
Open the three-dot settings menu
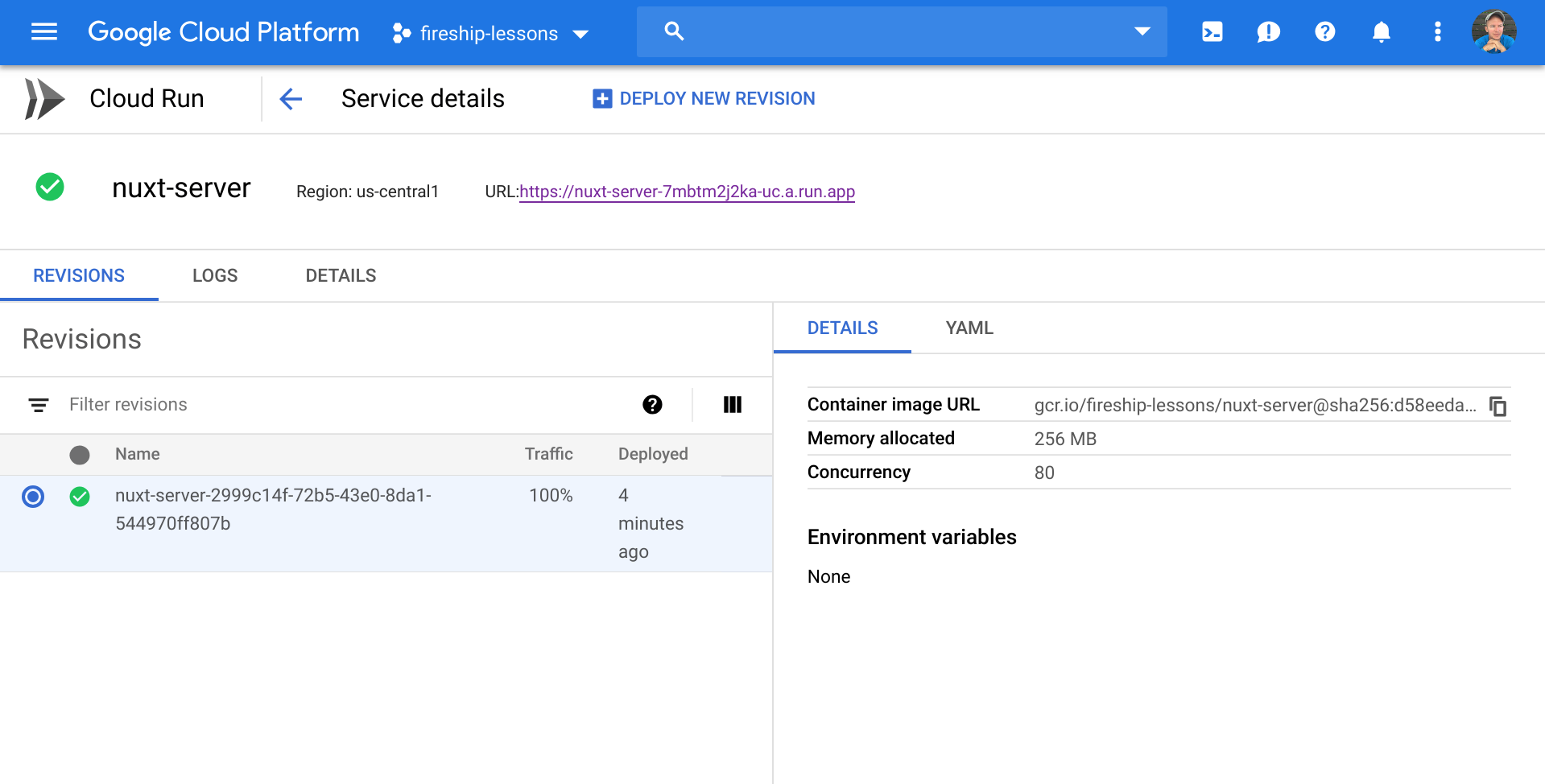tap(1437, 32)
